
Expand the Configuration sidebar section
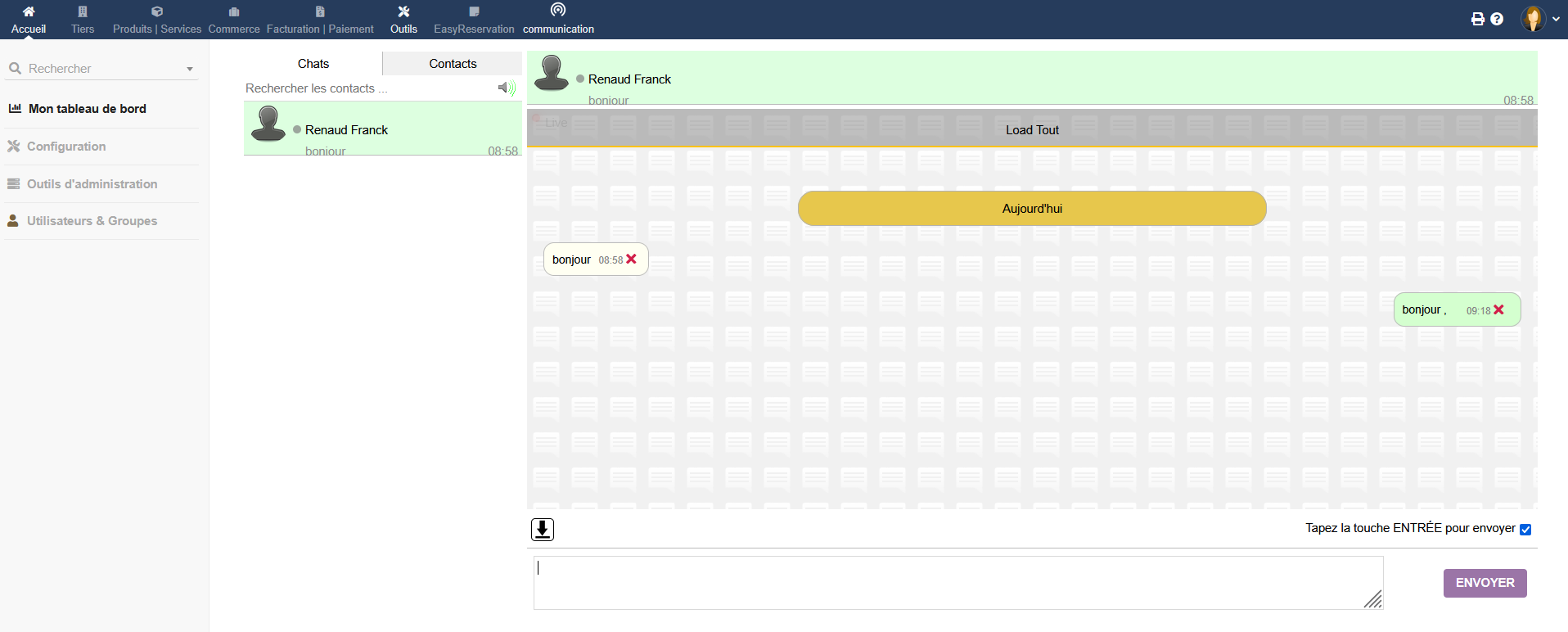(x=66, y=147)
